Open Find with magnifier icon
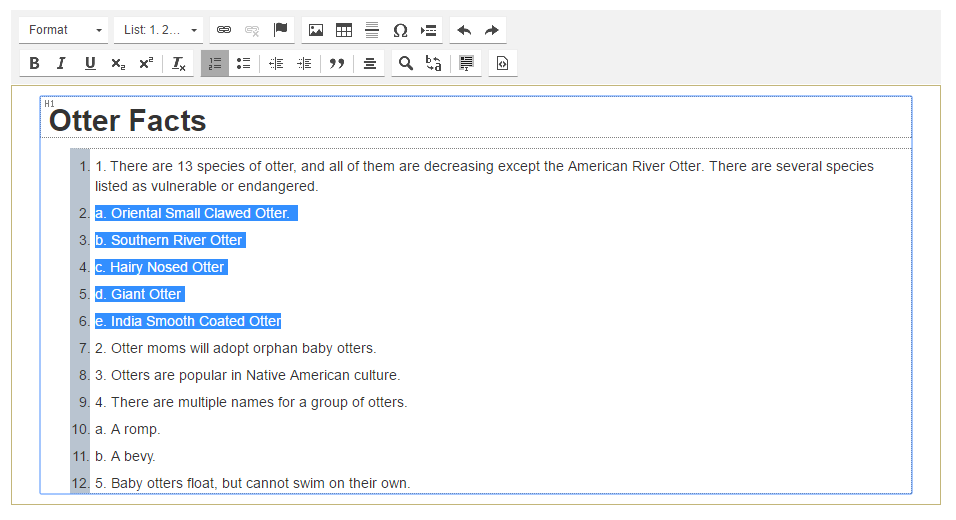 click(x=405, y=63)
